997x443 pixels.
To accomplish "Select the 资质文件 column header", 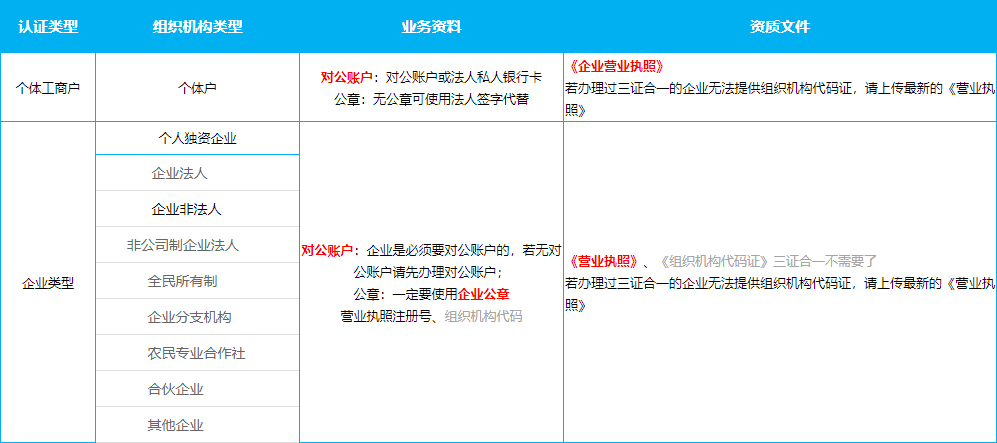I will coord(779,27).
